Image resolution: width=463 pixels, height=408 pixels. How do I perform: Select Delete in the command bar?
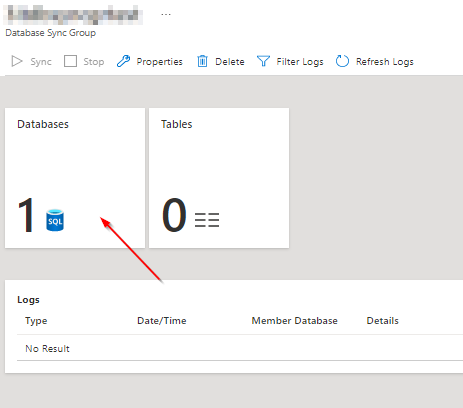click(230, 62)
